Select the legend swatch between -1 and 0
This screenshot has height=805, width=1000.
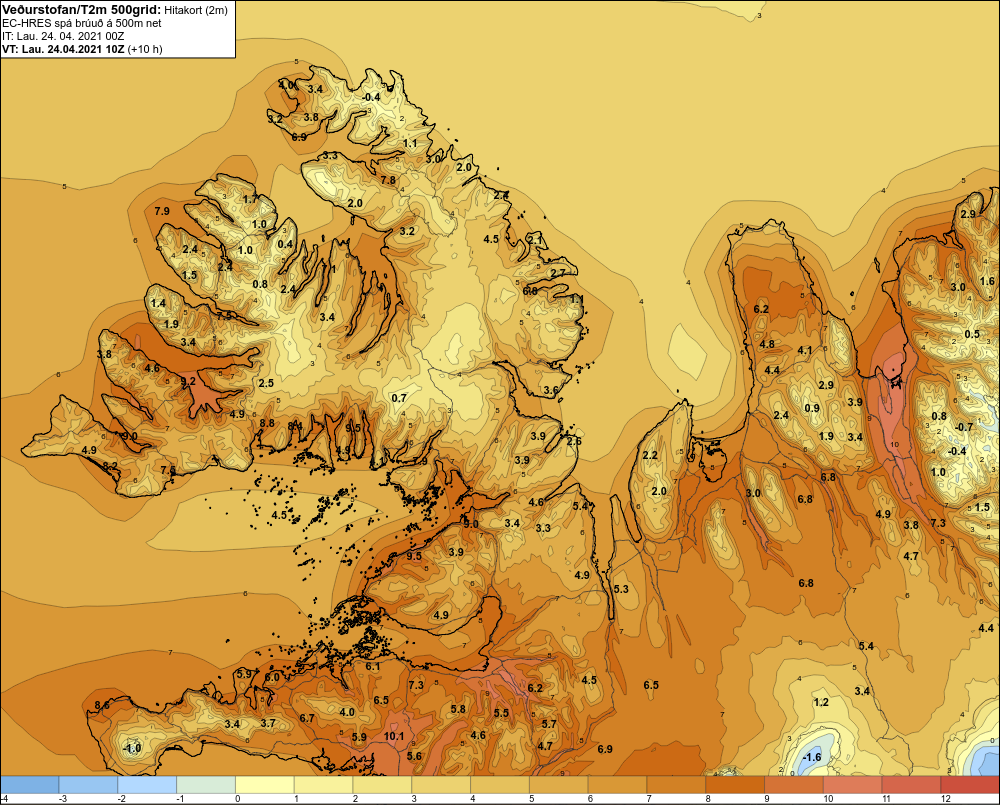click(206, 785)
